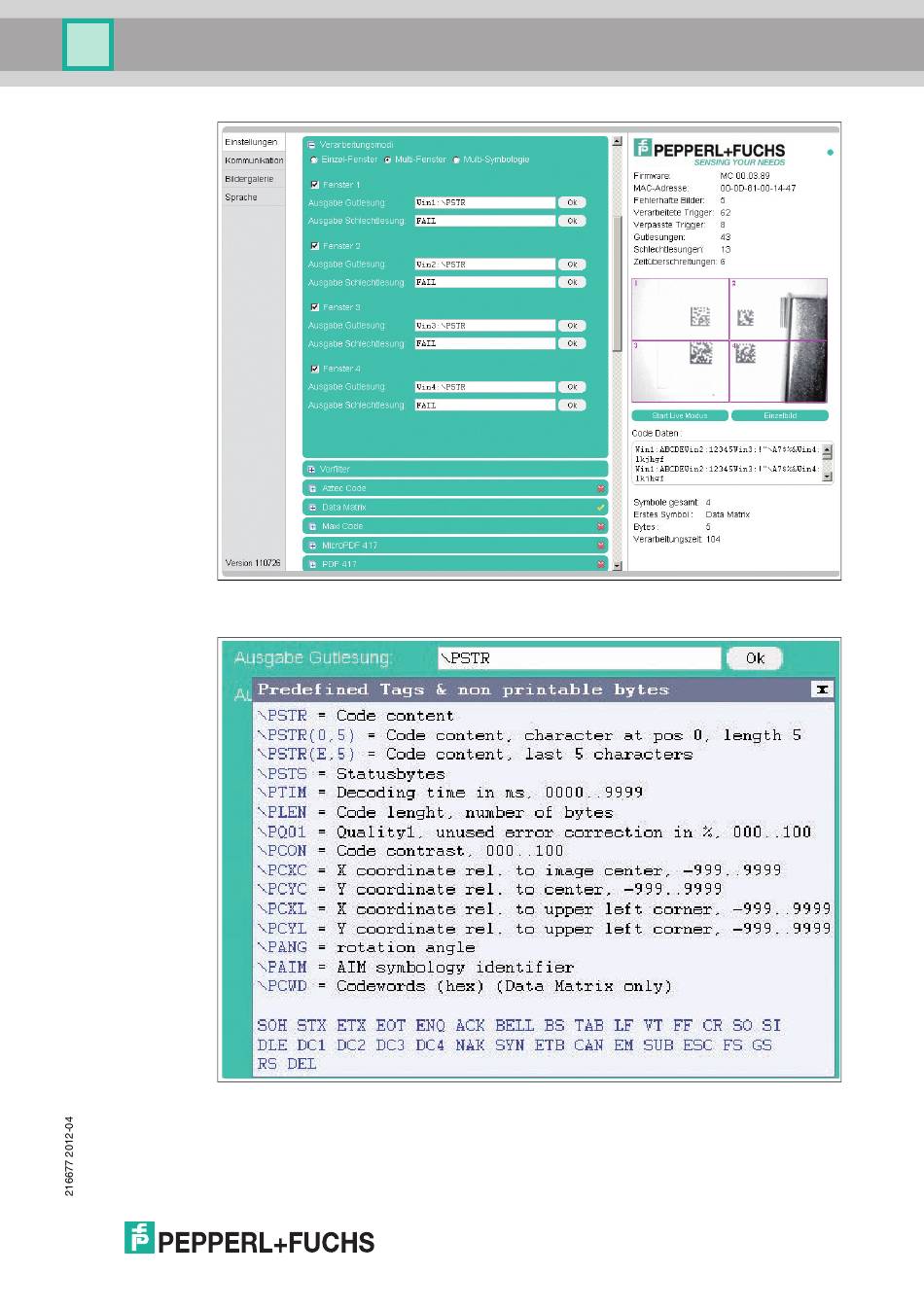Select Multi-Symbologie processing mode
The height and width of the screenshot is (1309, 924).
(456, 160)
